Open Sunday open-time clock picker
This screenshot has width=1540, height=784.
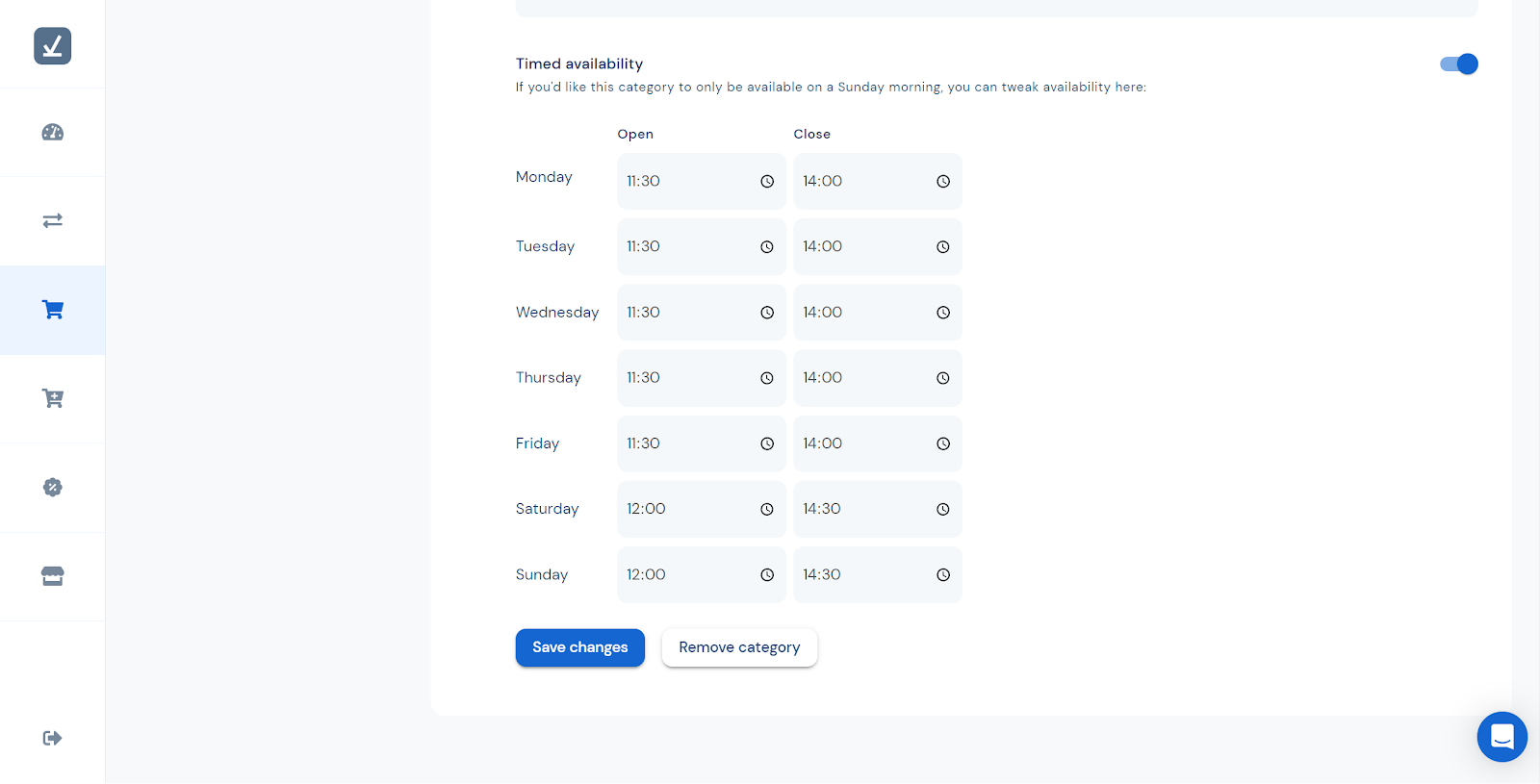tap(767, 574)
